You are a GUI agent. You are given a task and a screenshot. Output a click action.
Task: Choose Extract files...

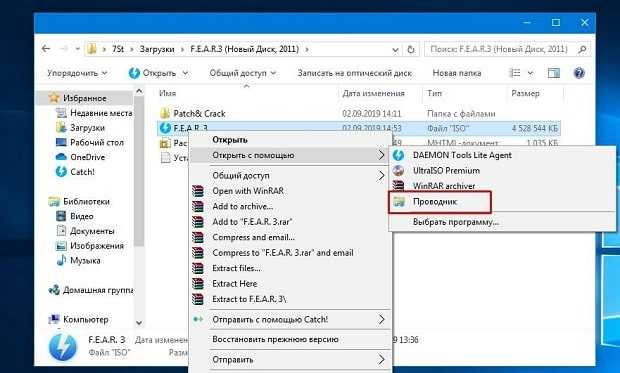[290, 268]
